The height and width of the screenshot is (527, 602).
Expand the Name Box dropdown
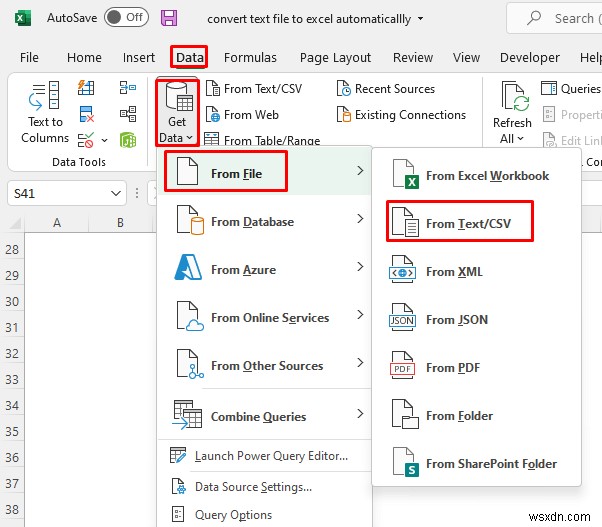(x=116, y=193)
